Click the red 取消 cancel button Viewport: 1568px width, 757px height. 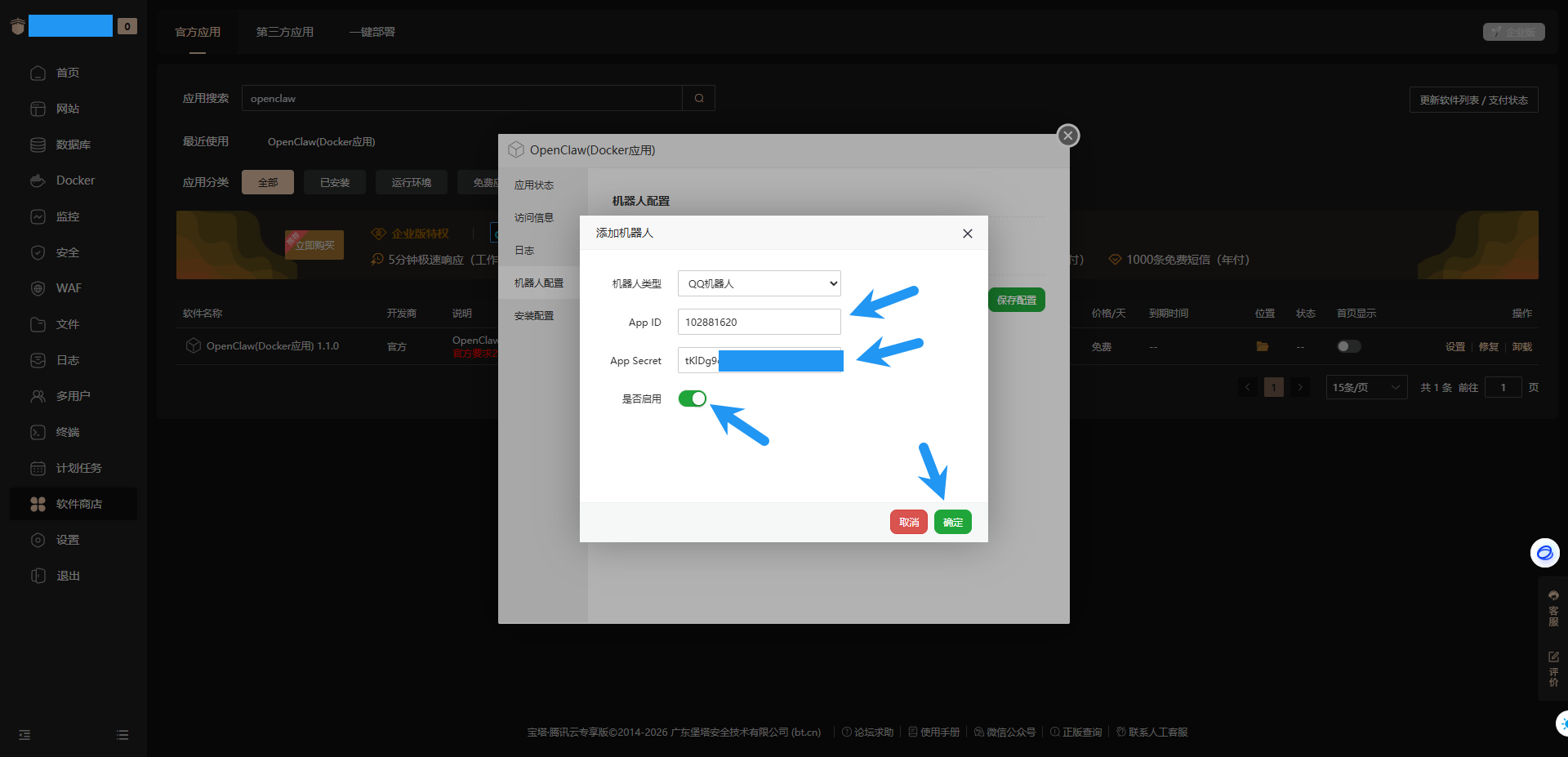pyautogui.click(x=908, y=522)
